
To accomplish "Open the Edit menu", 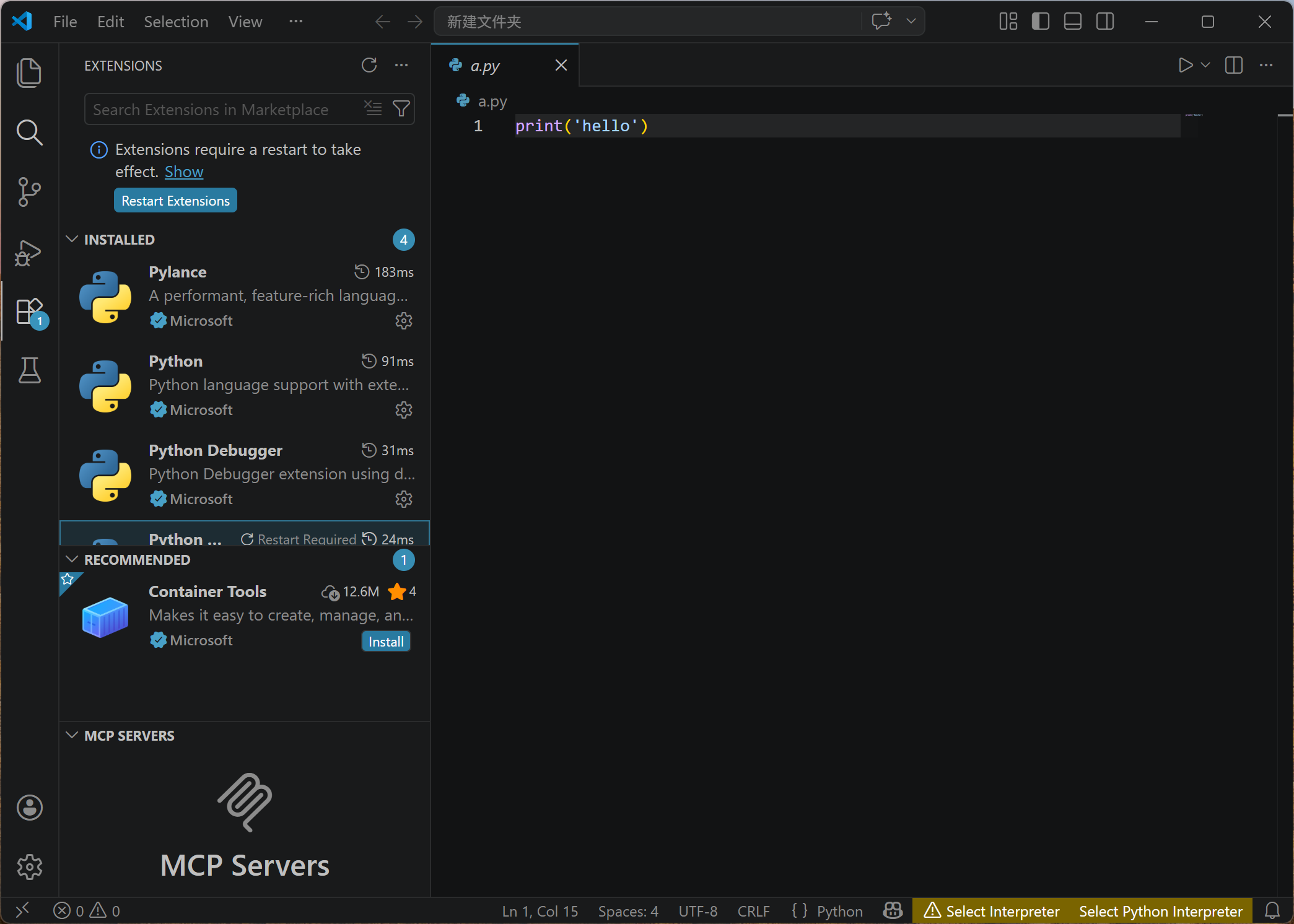I will (x=111, y=22).
